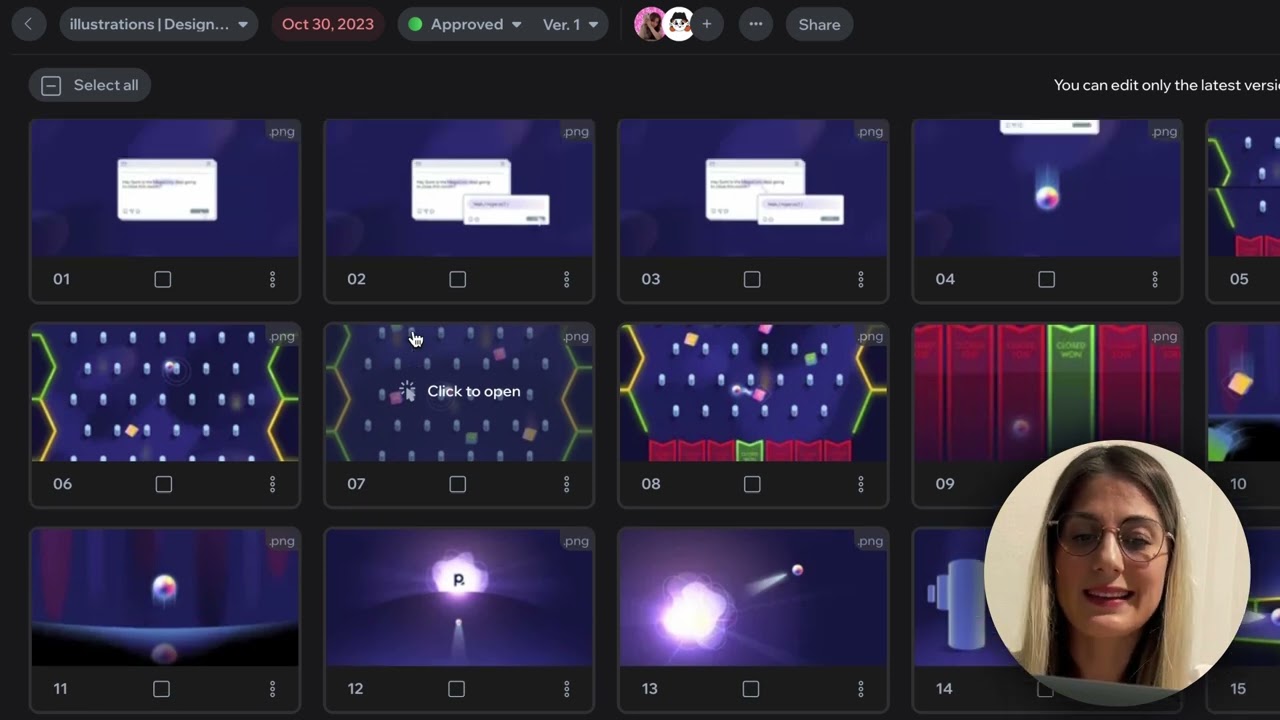Open thumbnail of image 06

165,393
